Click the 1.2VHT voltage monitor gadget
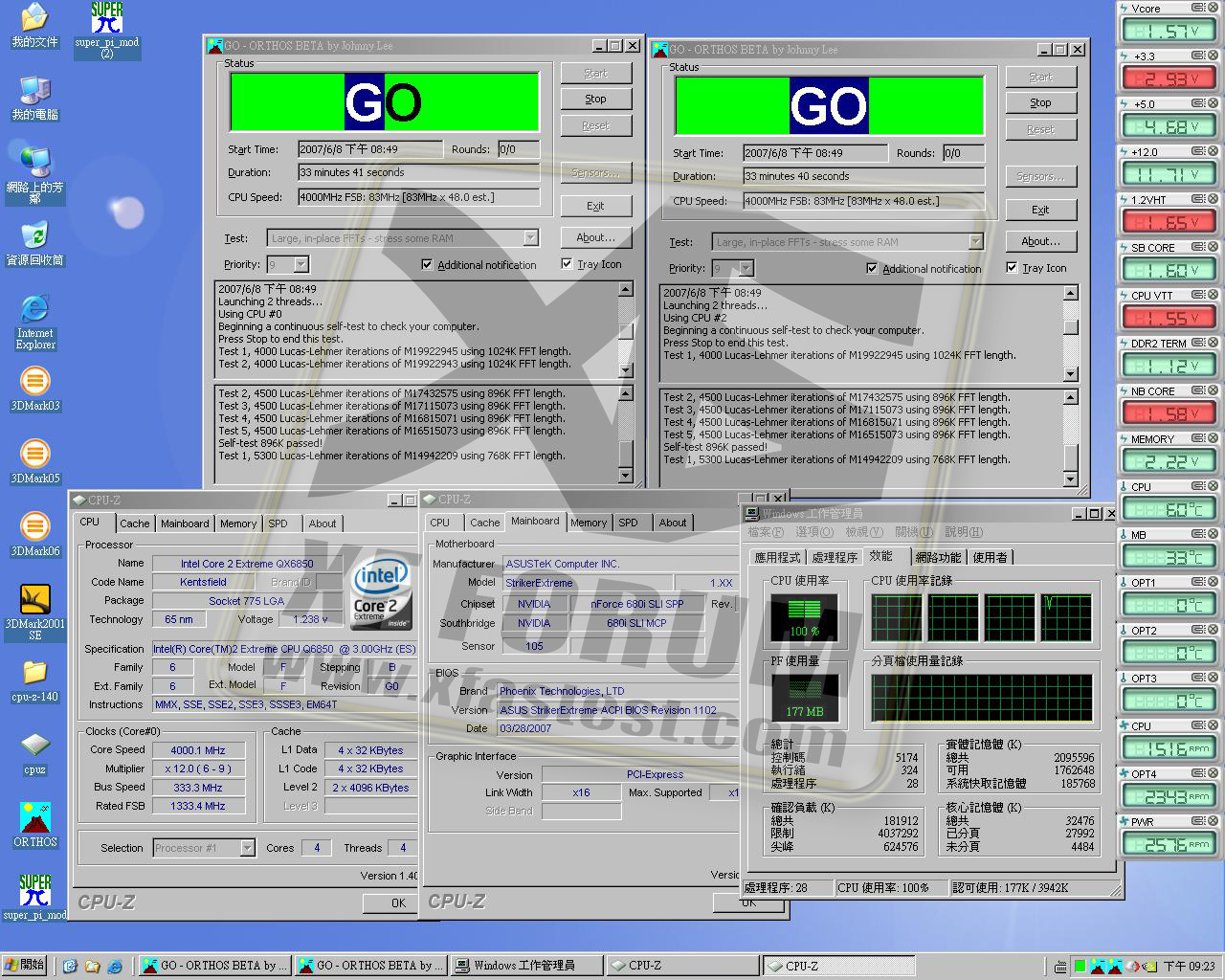Viewport: 1225px width, 980px height. (1169, 215)
